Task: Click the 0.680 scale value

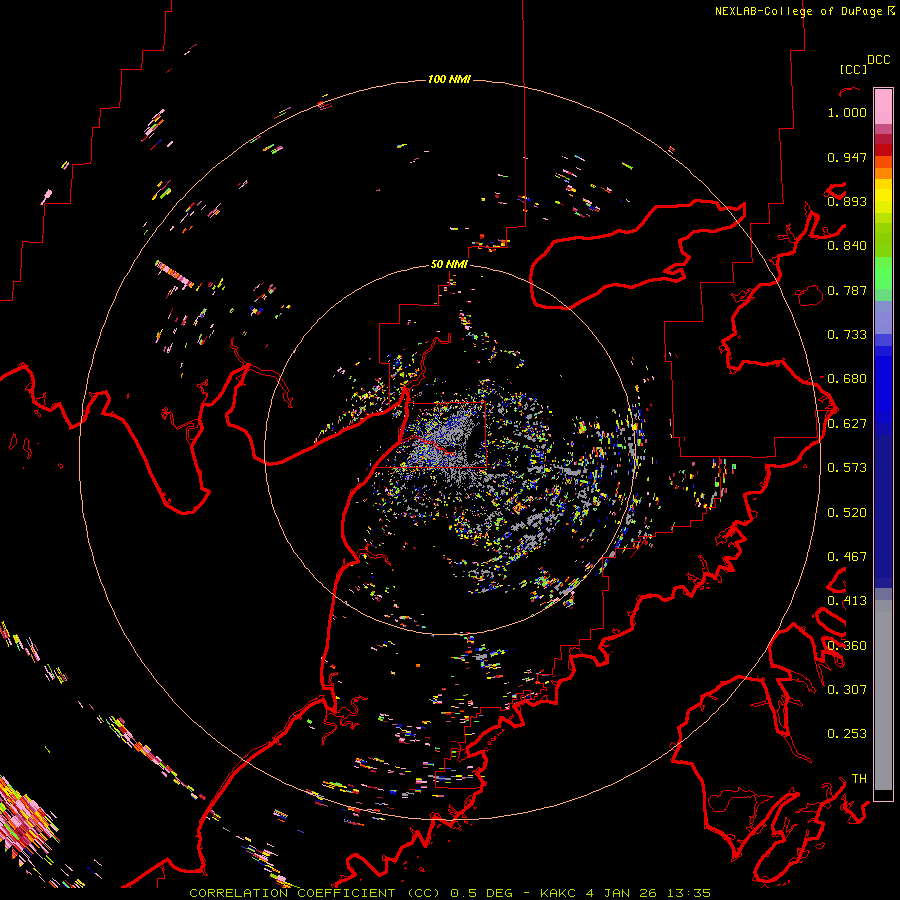Action: point(847,379)
